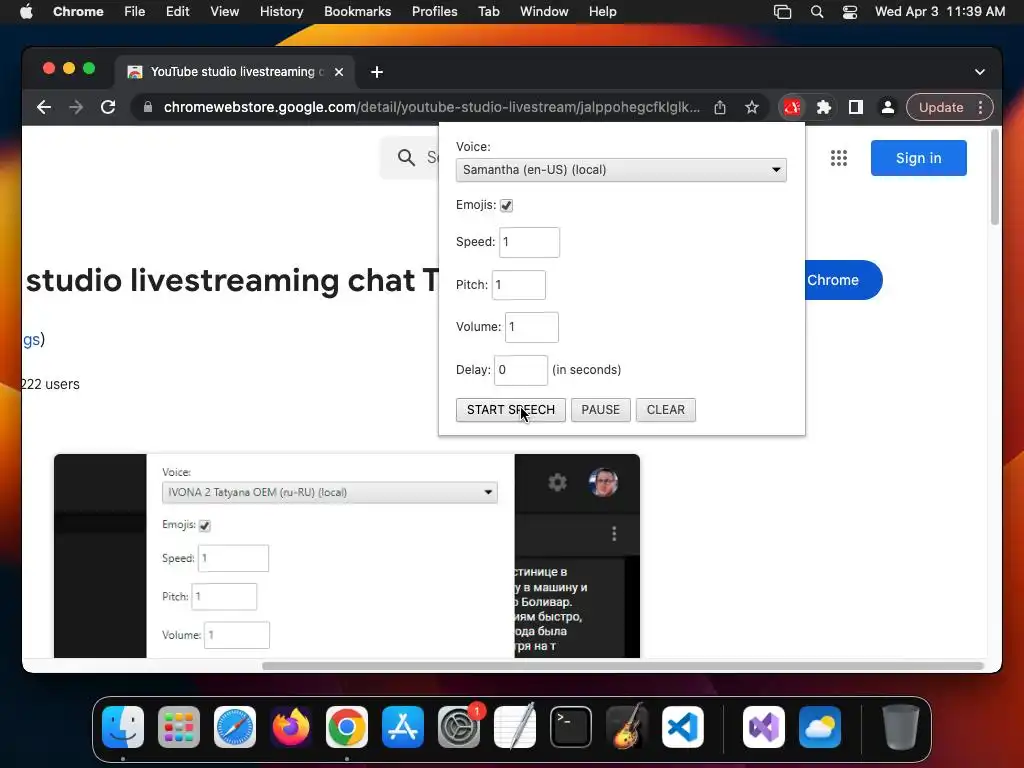The width and height of the screenshot is (1024, 768).
Task: Click the red TTS extension icon in toolbar
Action: (792, 107)
